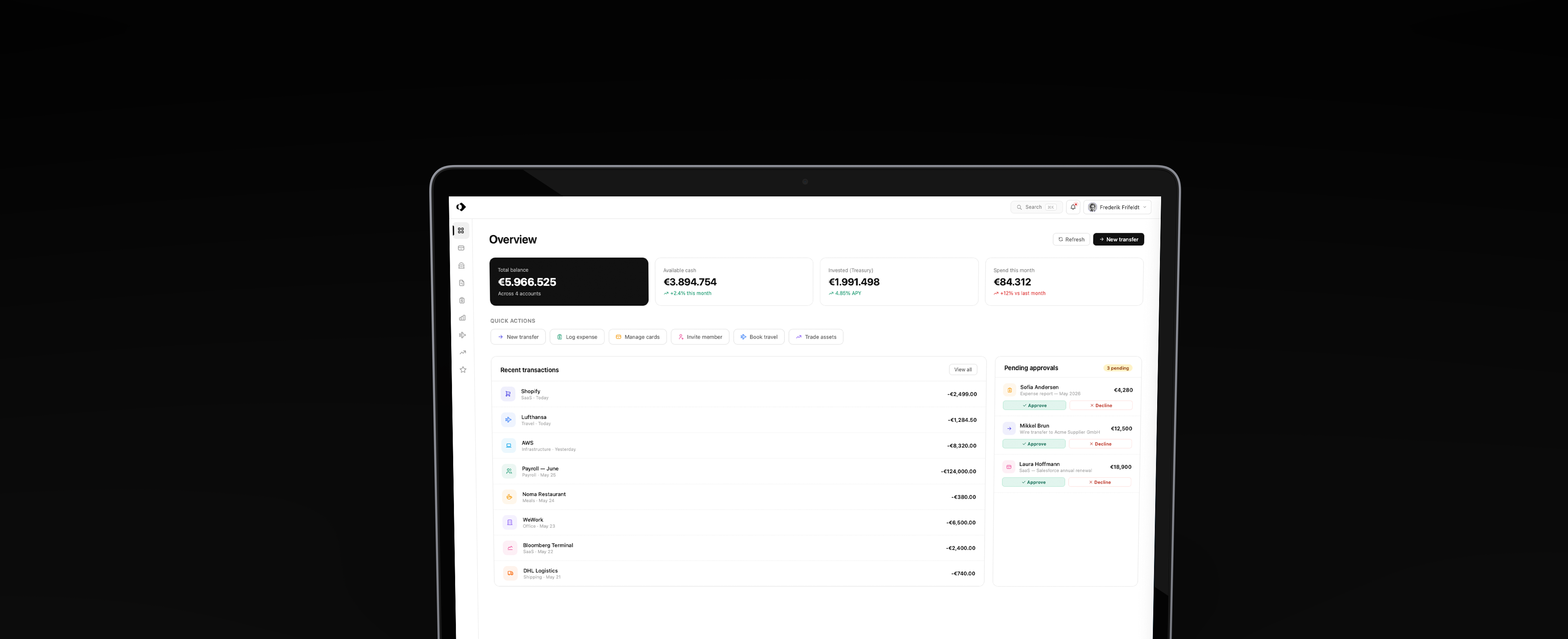Click the Lufthansa transaction plane icon
The height and width of the screenshot is (639, 1568).
[508, 419]
